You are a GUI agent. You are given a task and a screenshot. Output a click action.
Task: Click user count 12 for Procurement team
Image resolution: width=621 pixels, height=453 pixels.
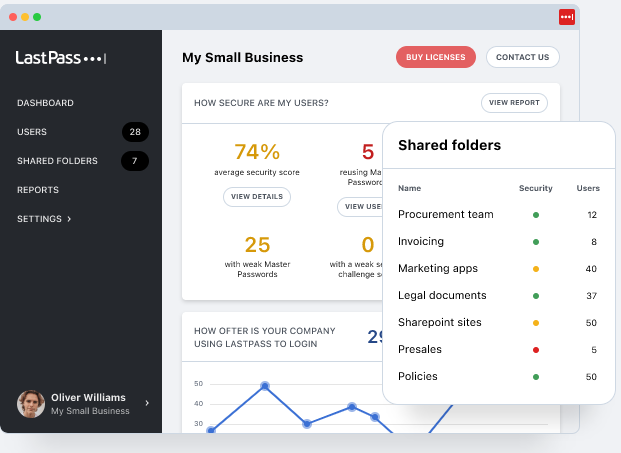[x=592, y=215]
